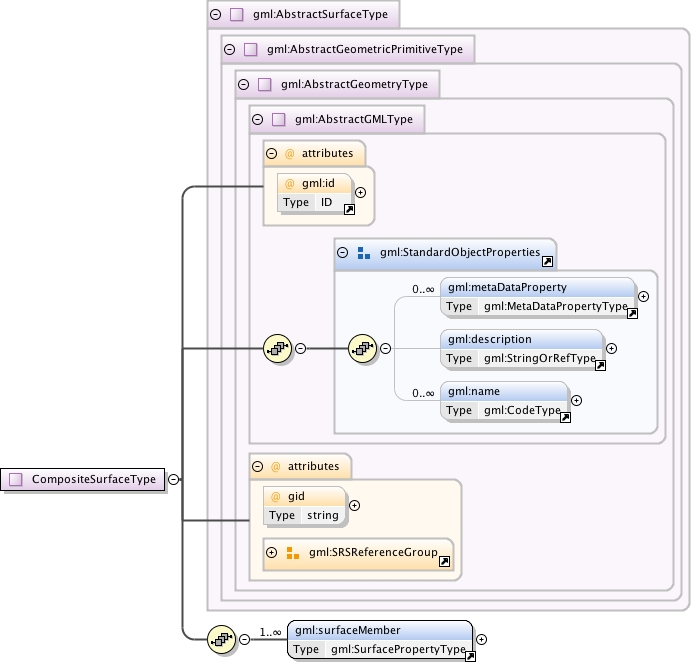Select the CompositeSurfaceType label

pyautogui.click(x=94, y=479)
